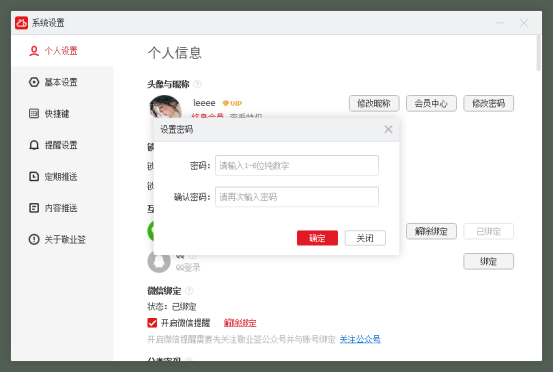
Task: Close the 系统设置 window
Action: click(x=524, y=23)
